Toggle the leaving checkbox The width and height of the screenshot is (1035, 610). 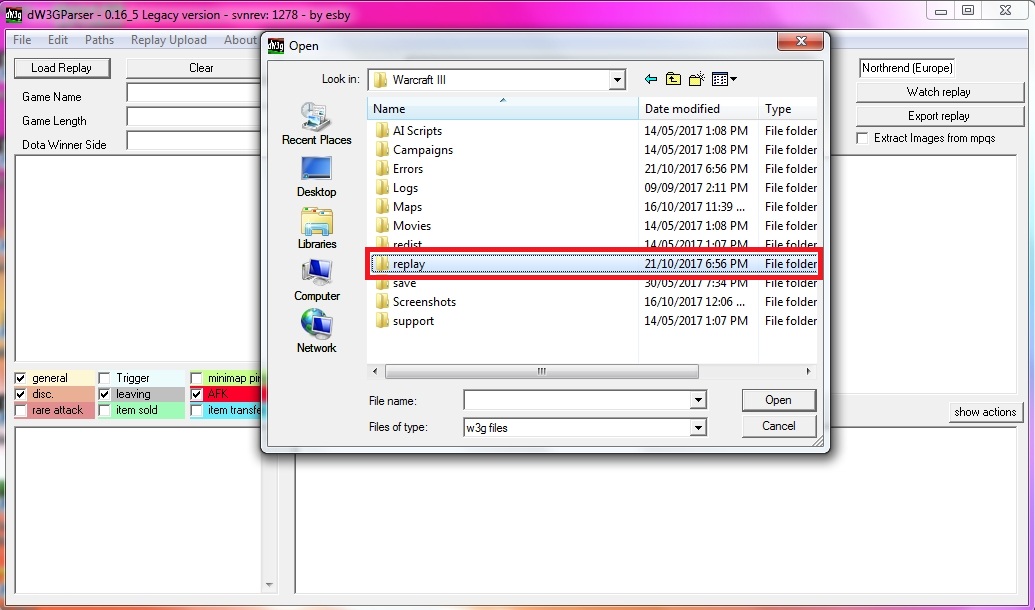click(x=104, y=394)
